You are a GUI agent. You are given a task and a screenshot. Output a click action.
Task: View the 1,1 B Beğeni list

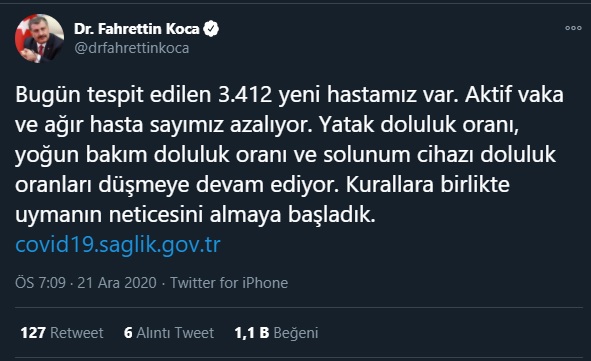[x=276, y=333]
